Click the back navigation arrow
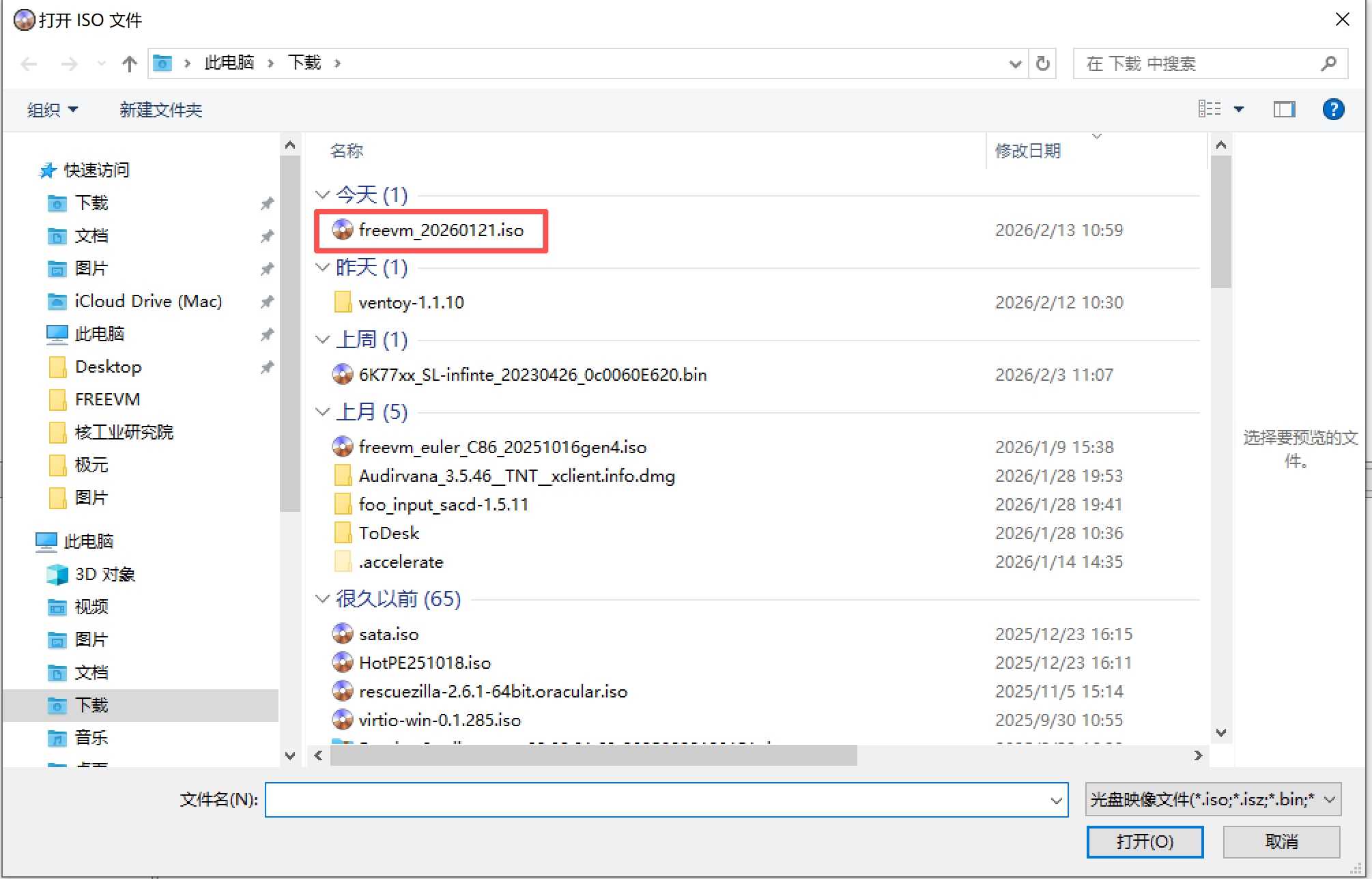Image resolution: width=1372 pixels, height=879 pixels. pos(29,63)
